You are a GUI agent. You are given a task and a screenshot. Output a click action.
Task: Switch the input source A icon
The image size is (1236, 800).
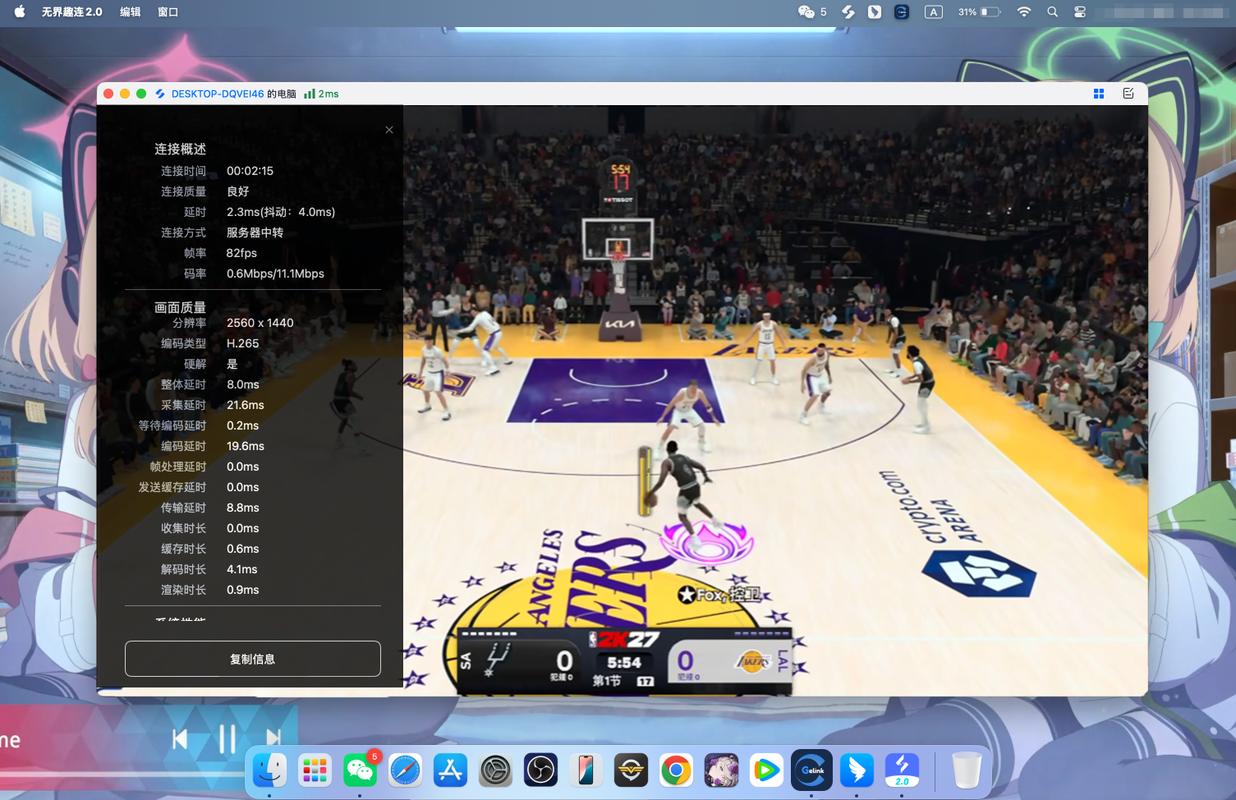933,12
